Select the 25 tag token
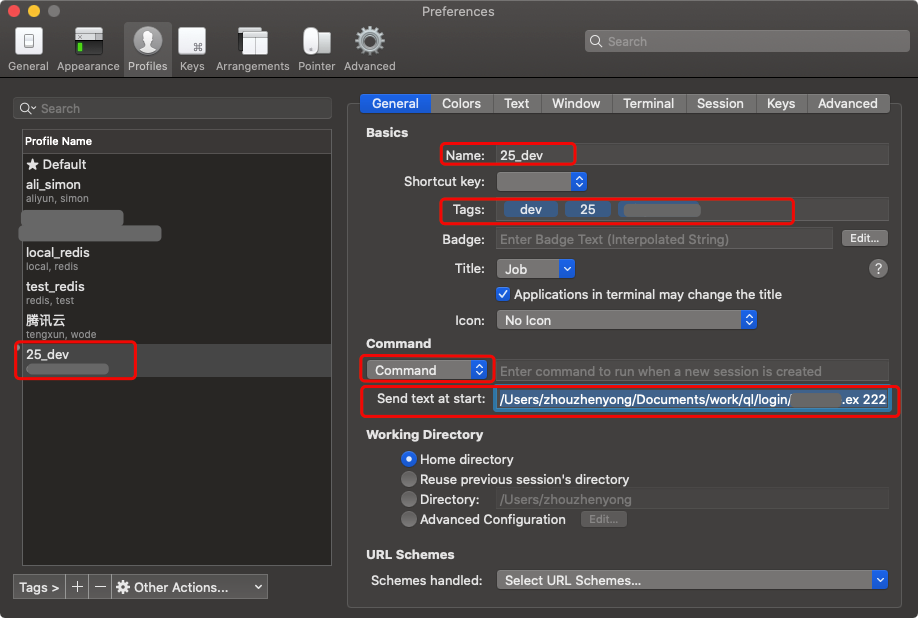The width and height of the screenshot is (918, 618). pos(587,210)
